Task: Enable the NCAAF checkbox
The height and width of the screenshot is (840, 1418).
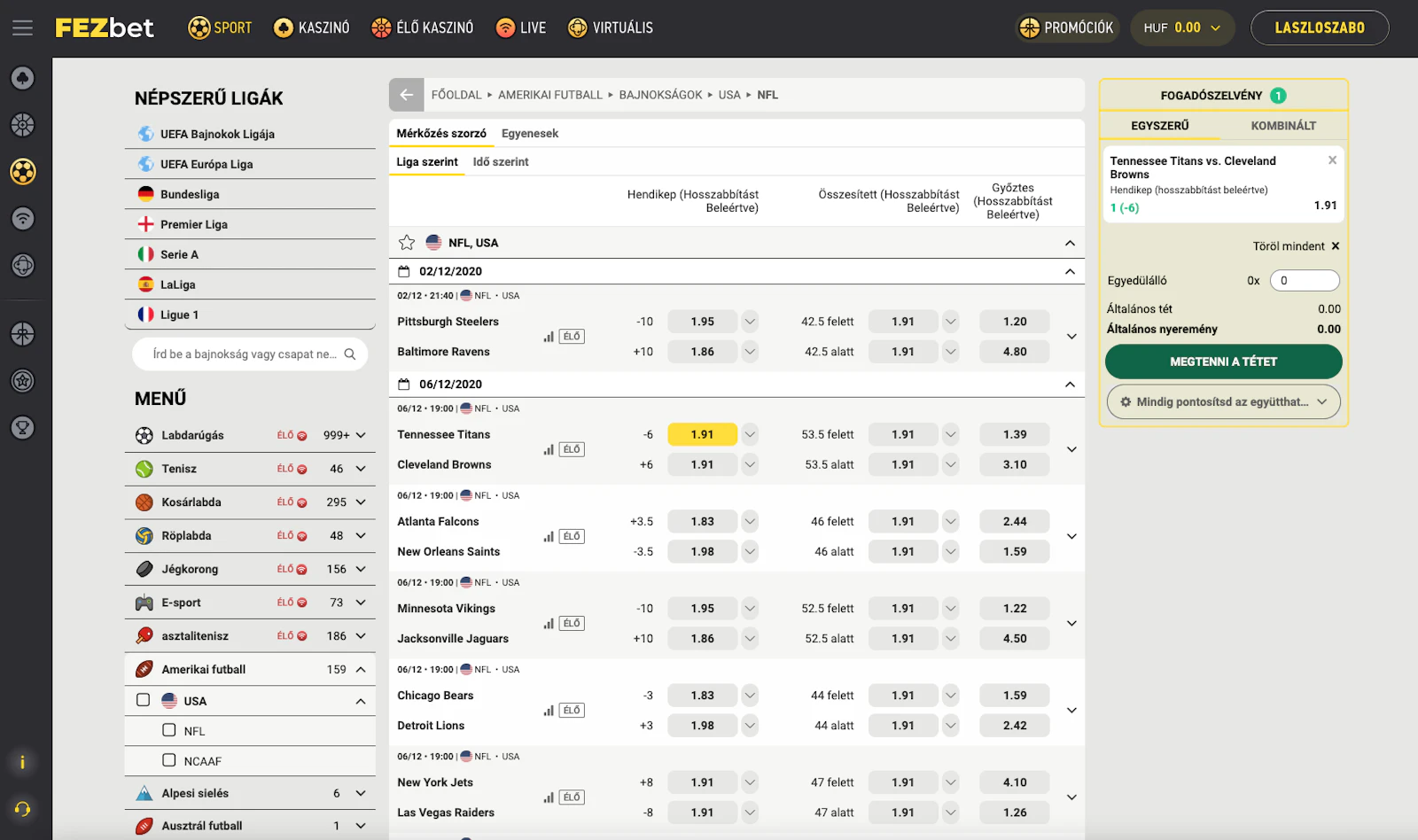Action: point(169,760)
